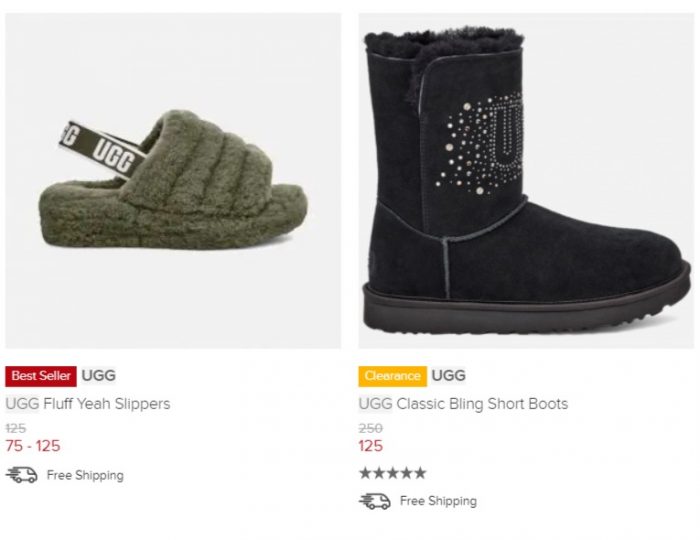Open the black Classic Bling Boots image

point(526,181)
